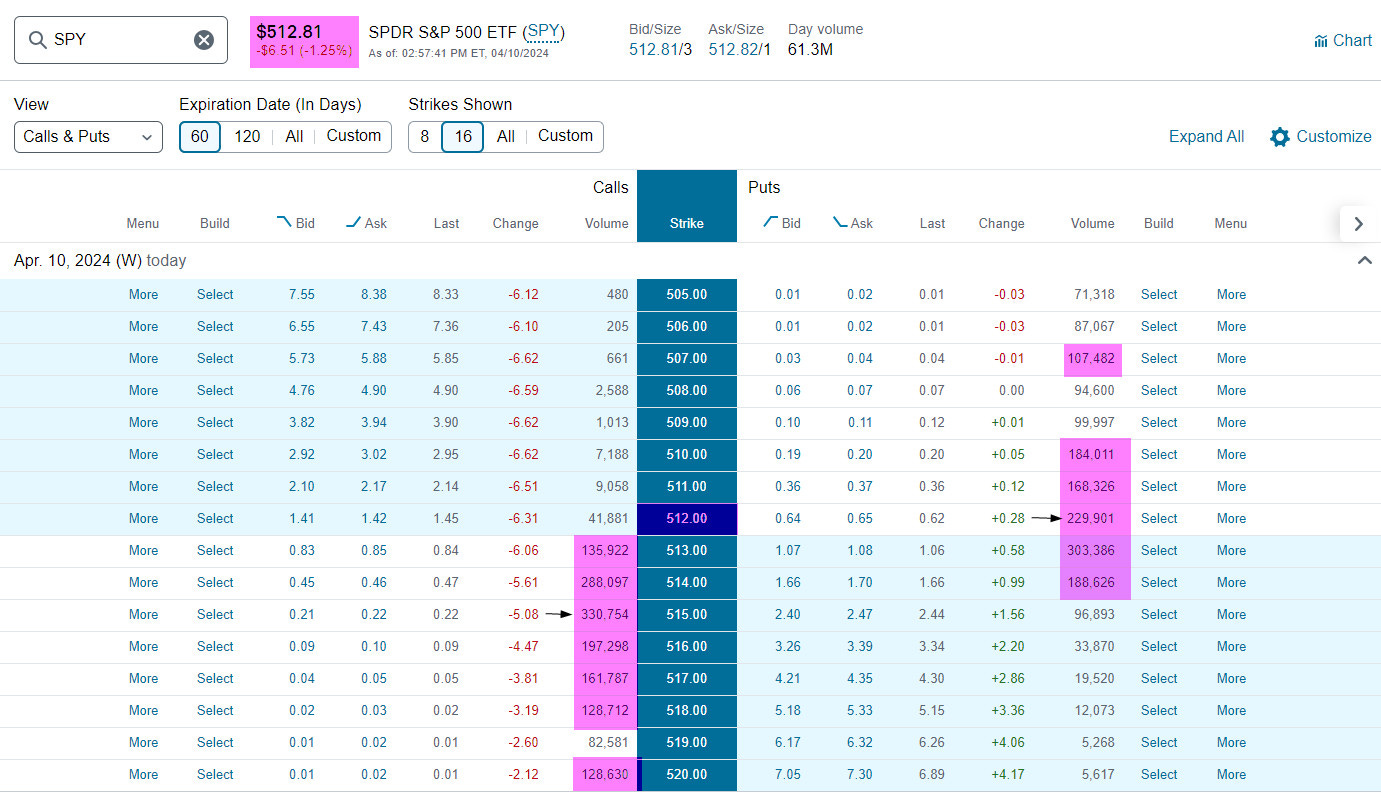Click Expand All link
Screen dimensions: 1381x792
[1206, 137]
